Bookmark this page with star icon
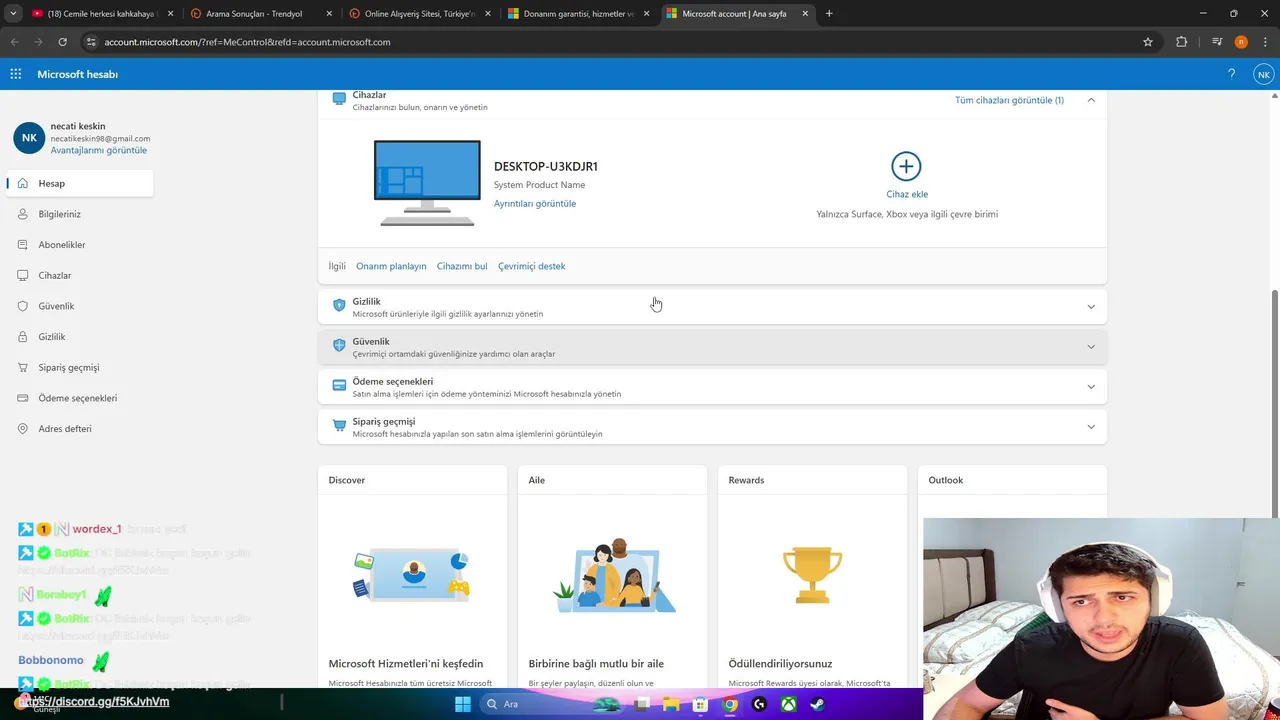This screenshot has height=720, width=1280. (1148, 42)
